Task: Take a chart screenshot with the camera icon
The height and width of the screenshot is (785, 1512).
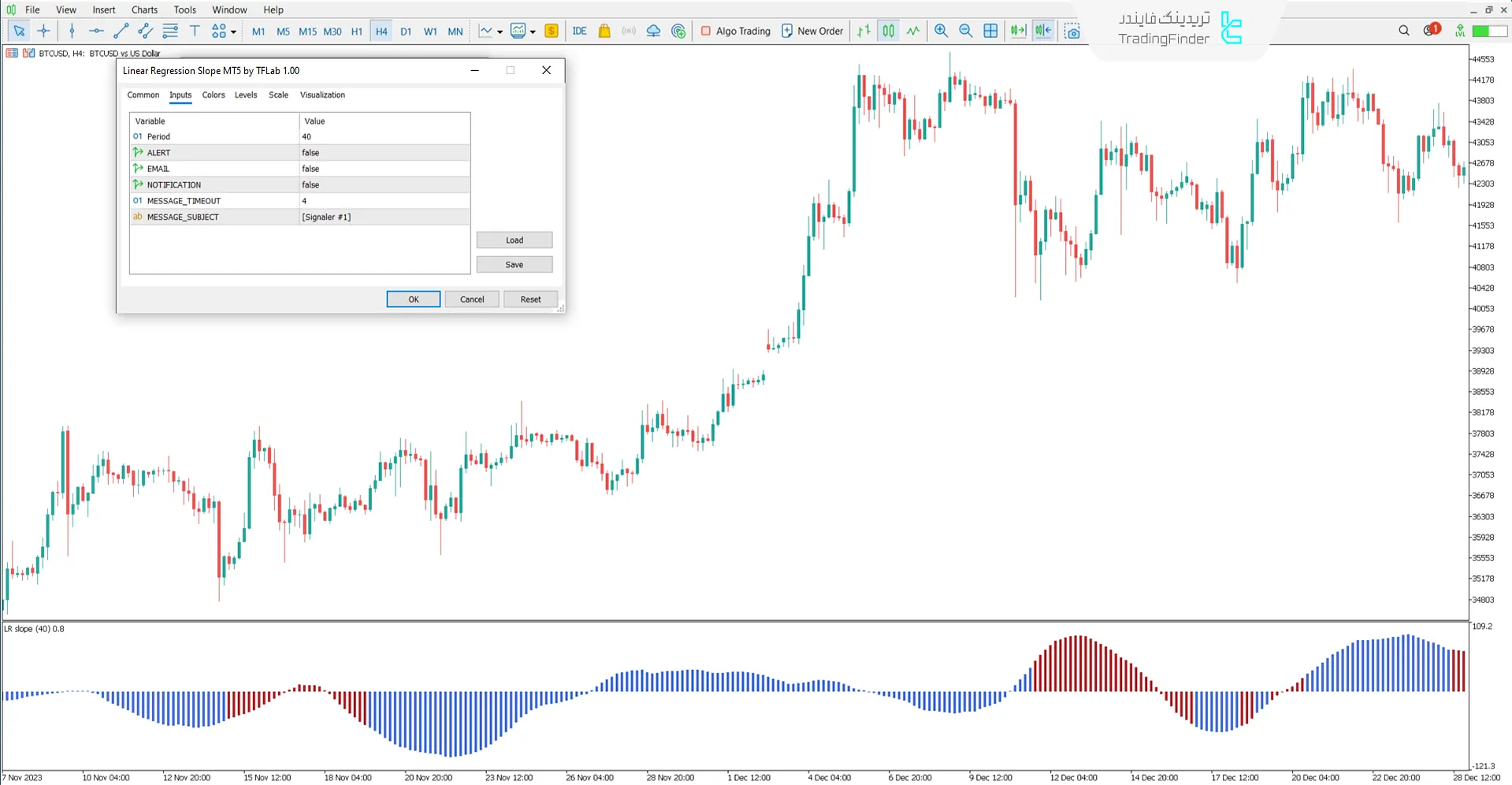Action: [1072, 31]
